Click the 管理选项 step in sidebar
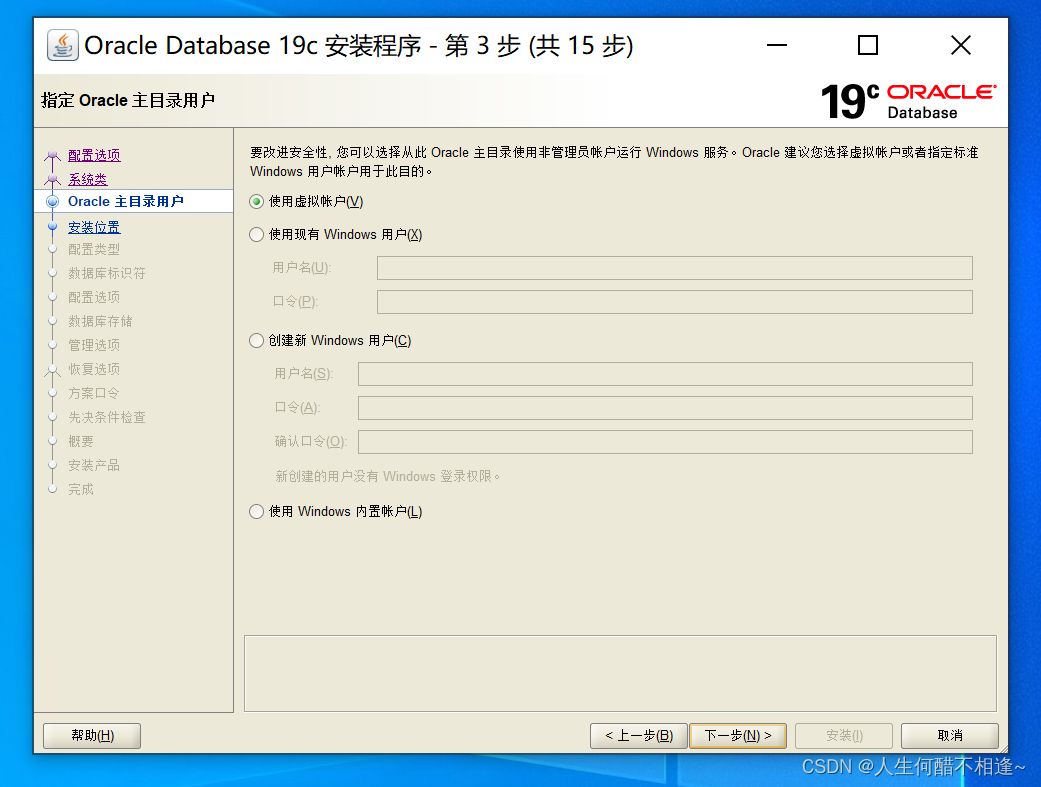Screen dimensions: 1041x787 94,345
